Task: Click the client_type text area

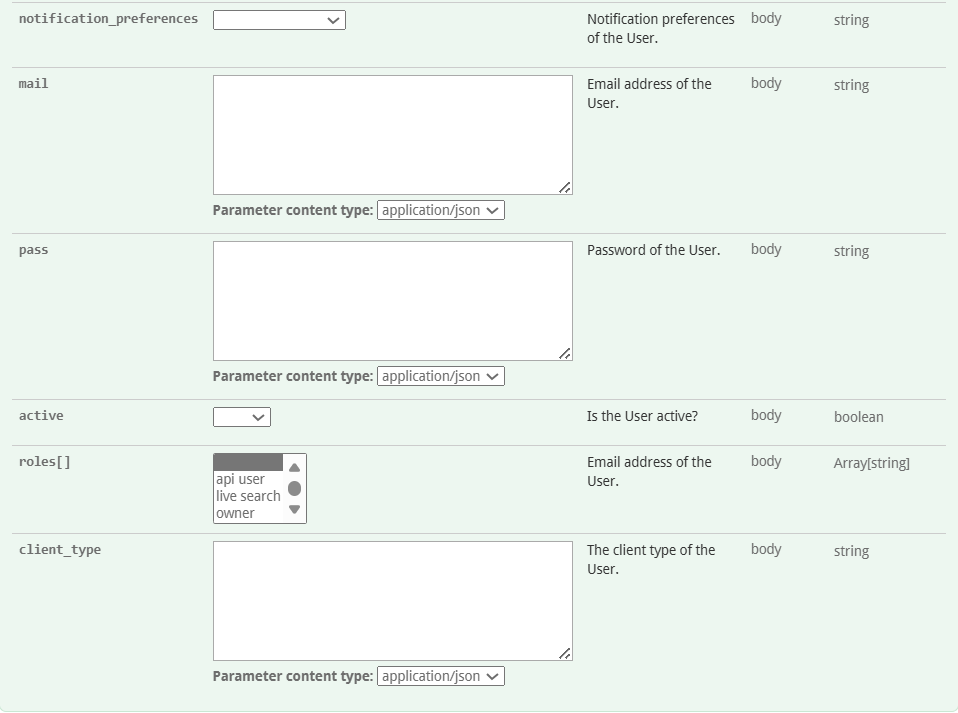Action: pyautogui.click(x=392, y=600)
